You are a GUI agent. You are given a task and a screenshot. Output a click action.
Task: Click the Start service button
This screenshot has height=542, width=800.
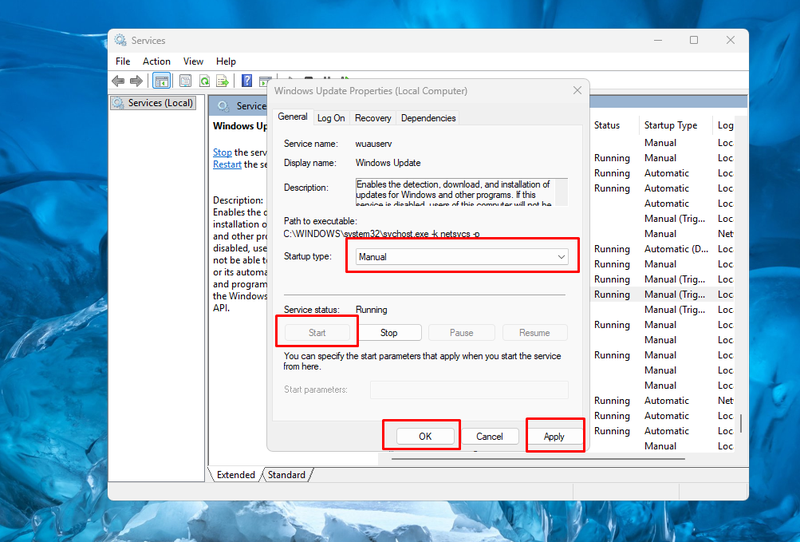pos(317,333)
